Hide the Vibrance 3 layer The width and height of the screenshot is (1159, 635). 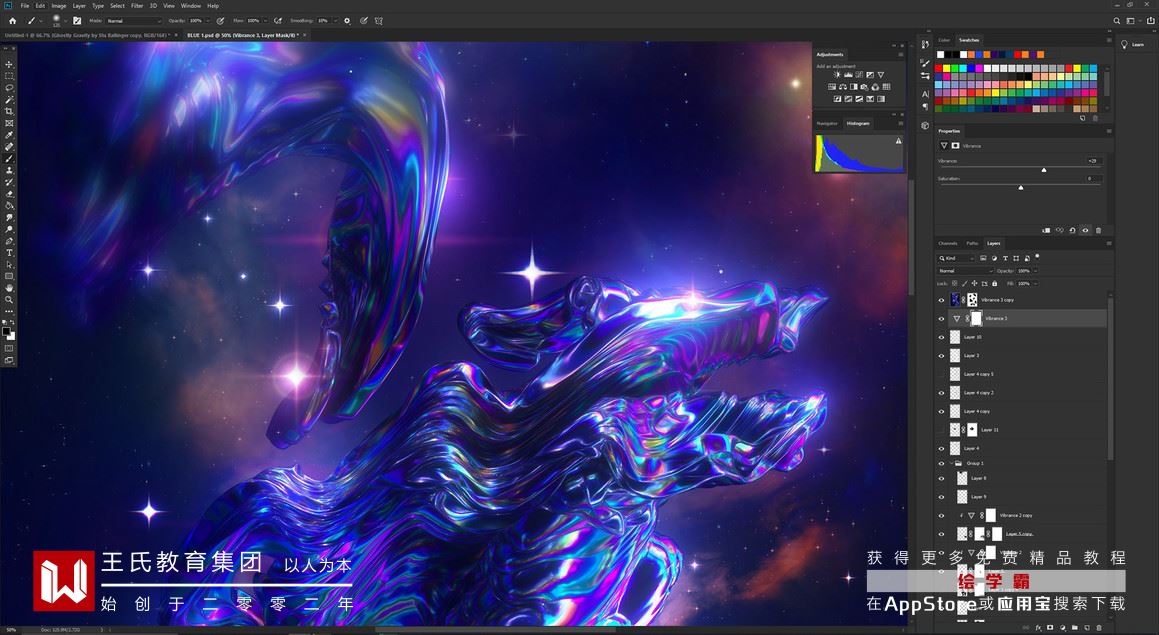[941, 319]
